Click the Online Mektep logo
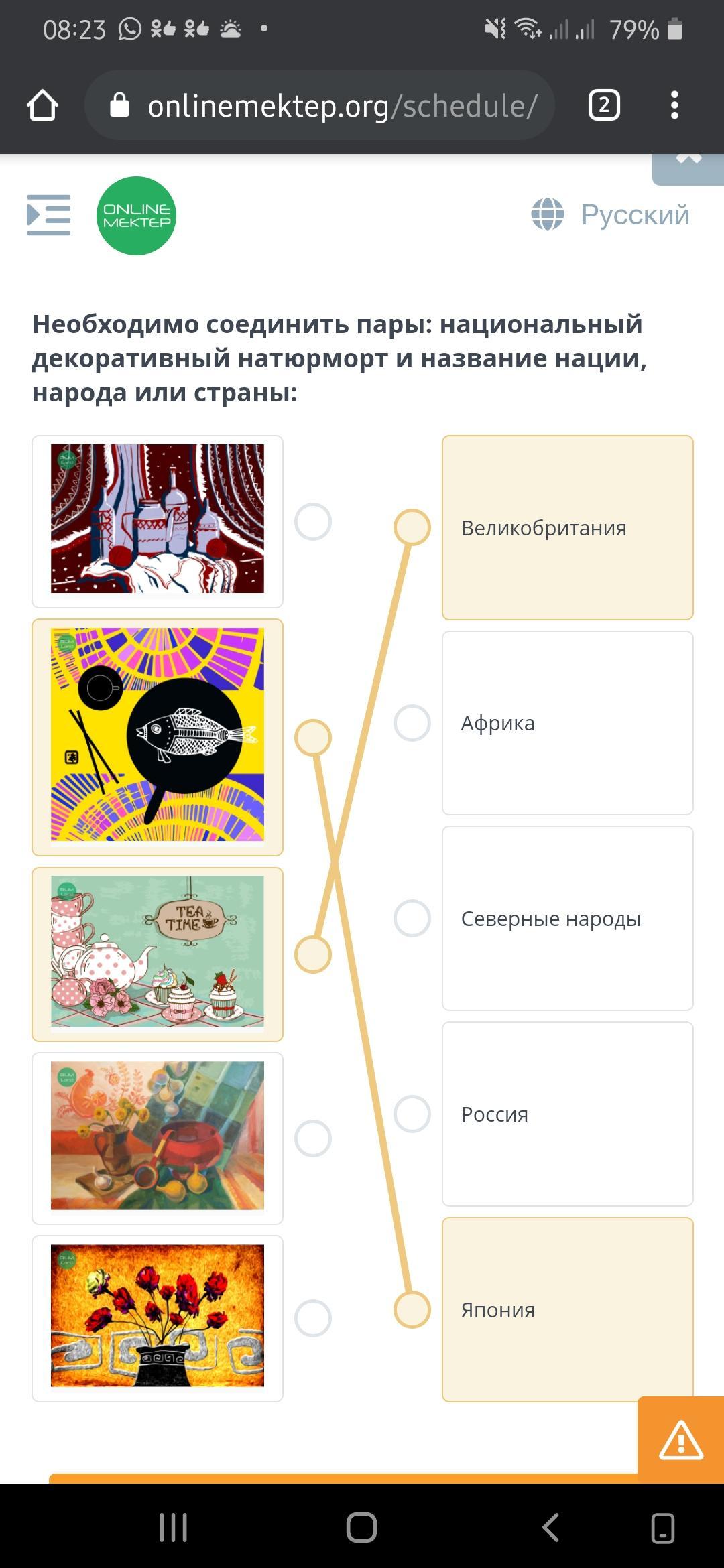This screenshot has width=724, height=1568. coord(136,216)
